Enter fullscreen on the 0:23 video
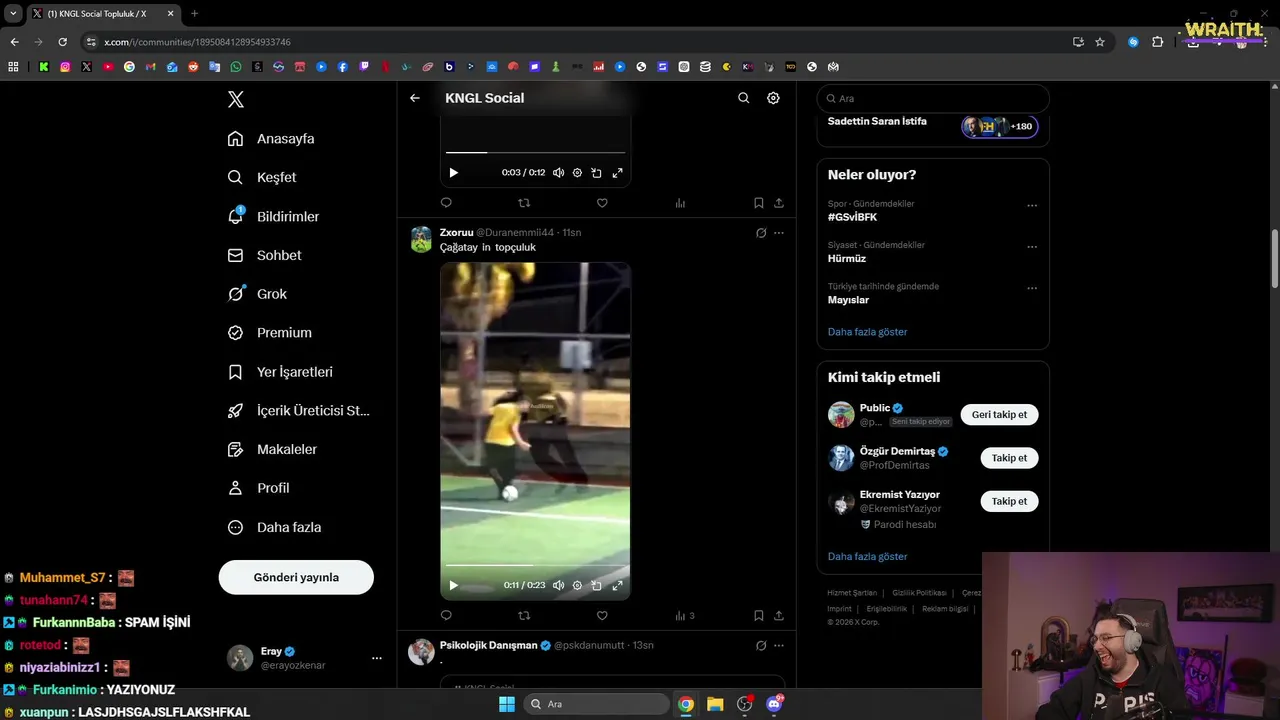 pos(617,586)
